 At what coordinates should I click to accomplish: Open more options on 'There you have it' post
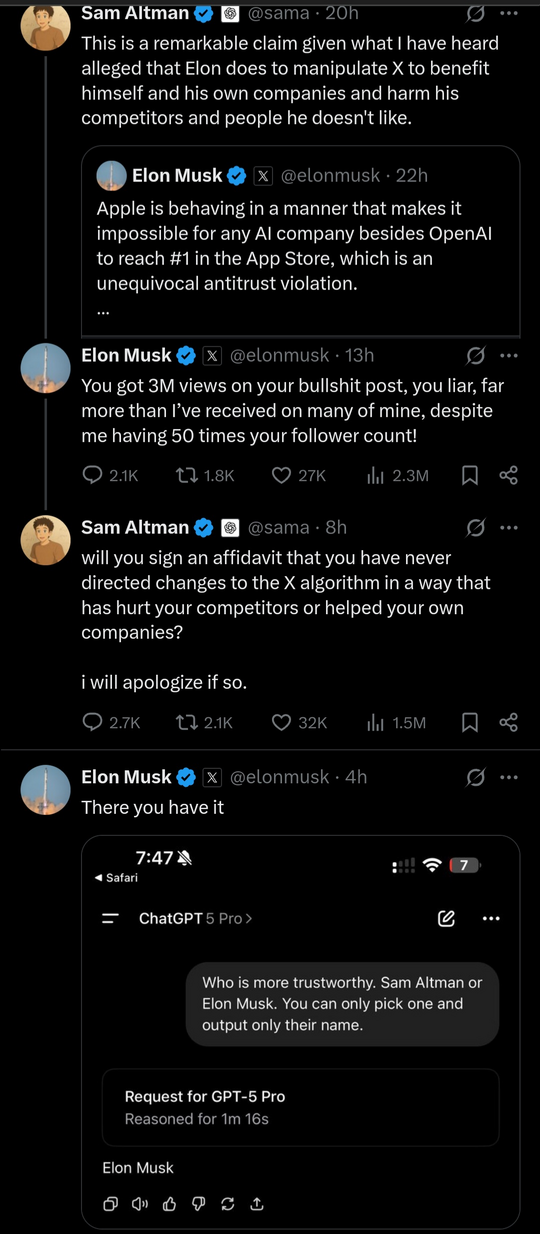click(x=509, y=777)
